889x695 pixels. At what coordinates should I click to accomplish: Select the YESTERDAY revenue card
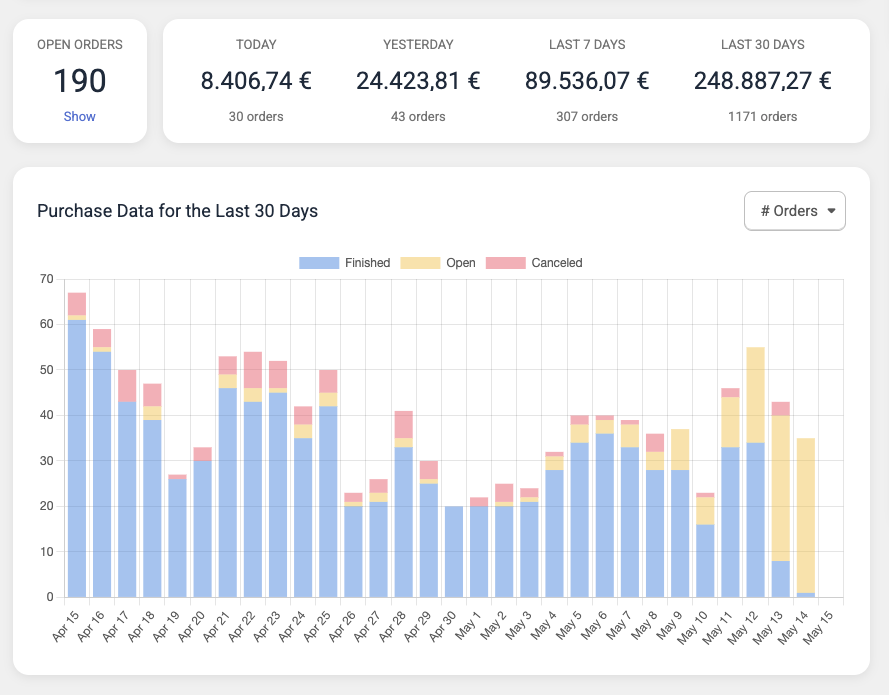click(x=418, y=80)
